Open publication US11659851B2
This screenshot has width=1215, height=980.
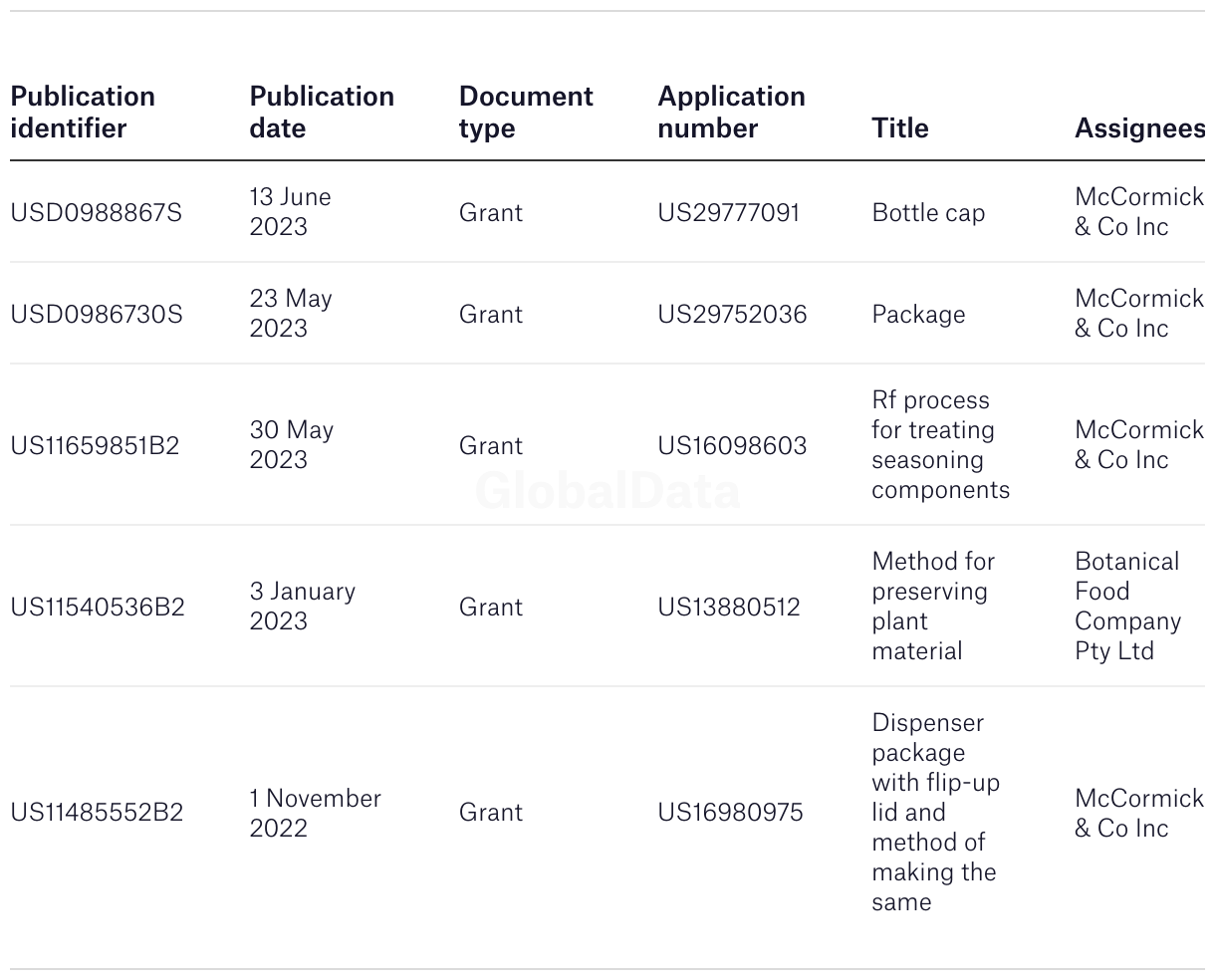(x=95, y=446)
